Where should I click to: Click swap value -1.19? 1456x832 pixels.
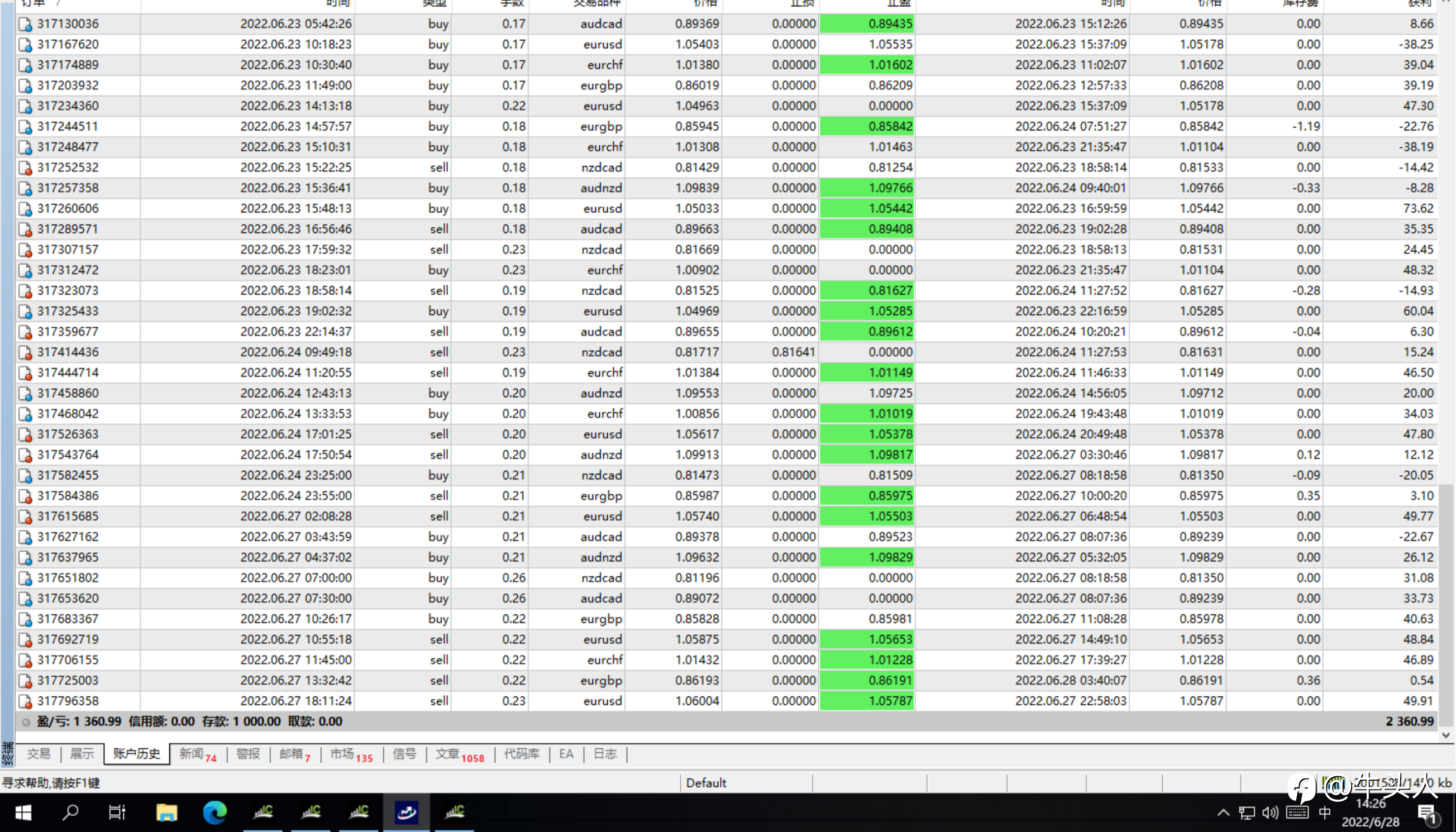[x=1306, y=127]
